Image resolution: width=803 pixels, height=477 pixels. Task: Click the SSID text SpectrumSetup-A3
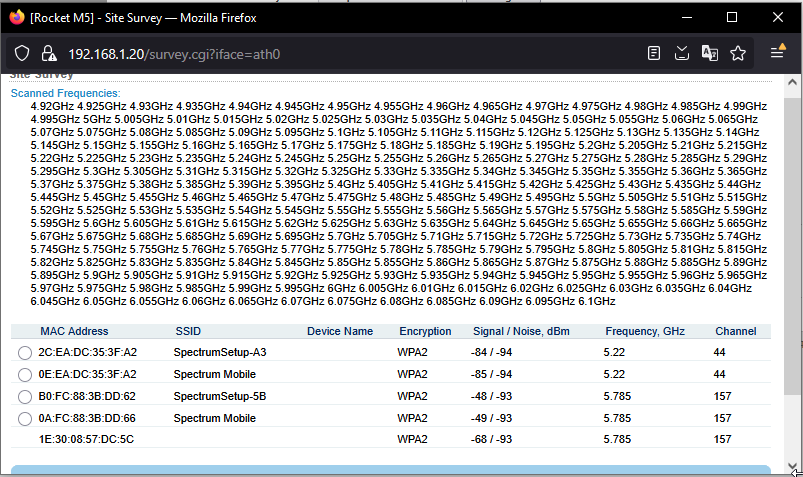[x=220, y=352]
